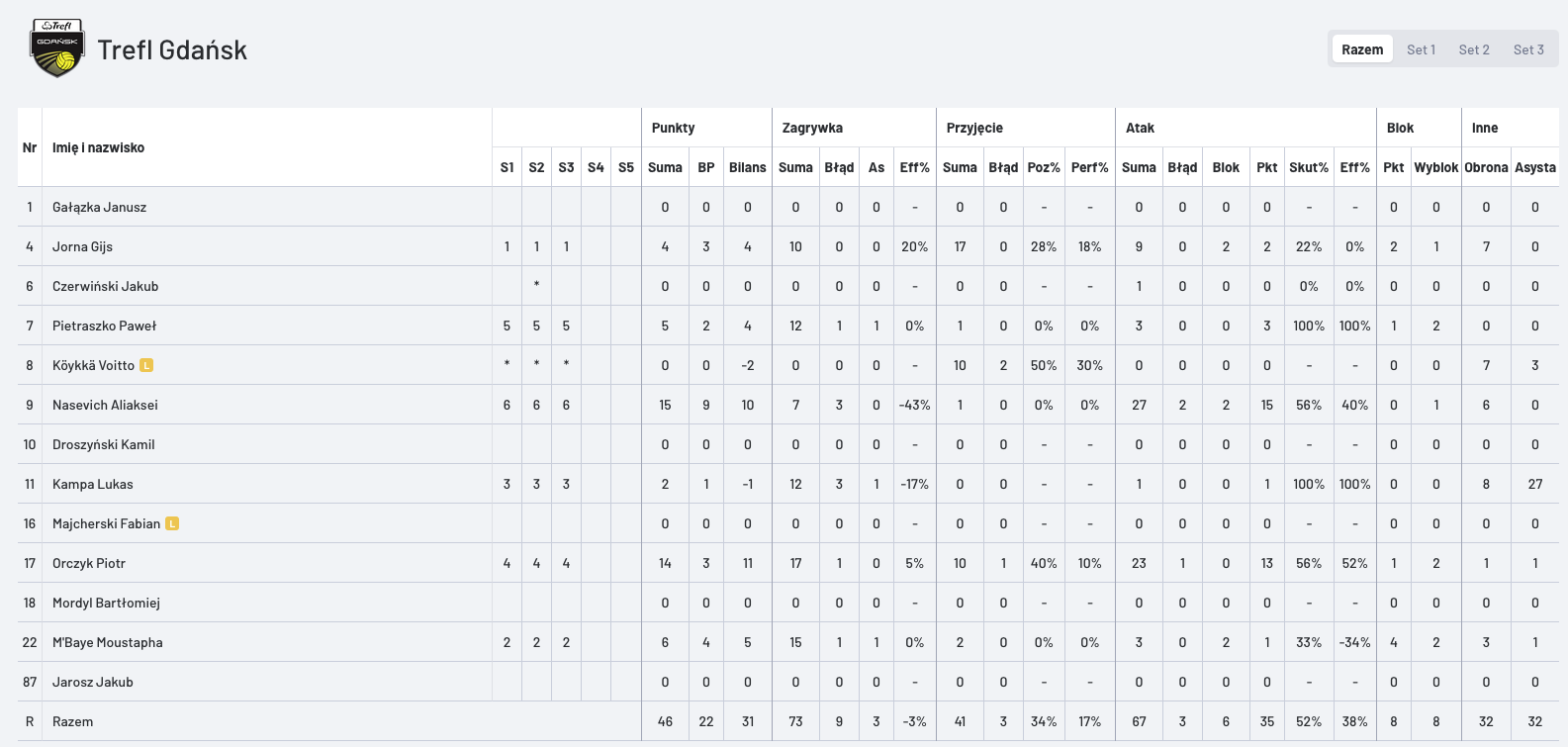
Task: Click the Skut% column header under Atak
Action: tap(1308, 167)
